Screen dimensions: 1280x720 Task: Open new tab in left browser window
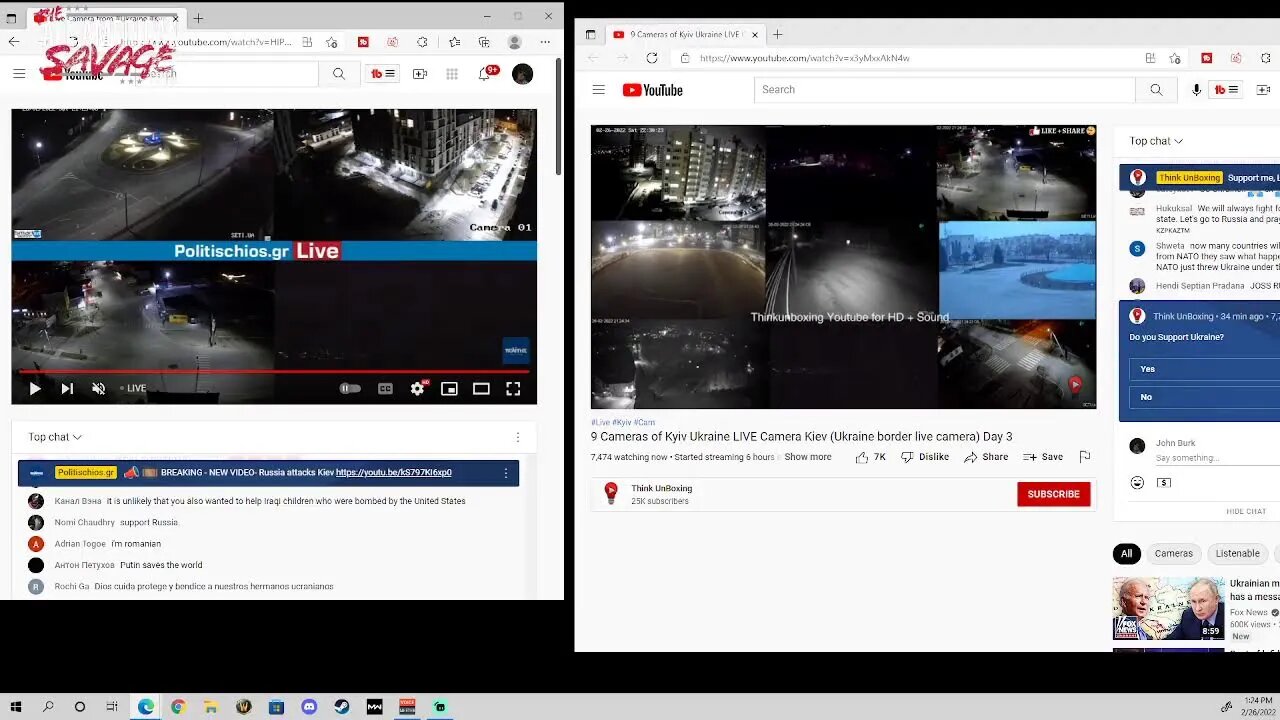point(198,18)
